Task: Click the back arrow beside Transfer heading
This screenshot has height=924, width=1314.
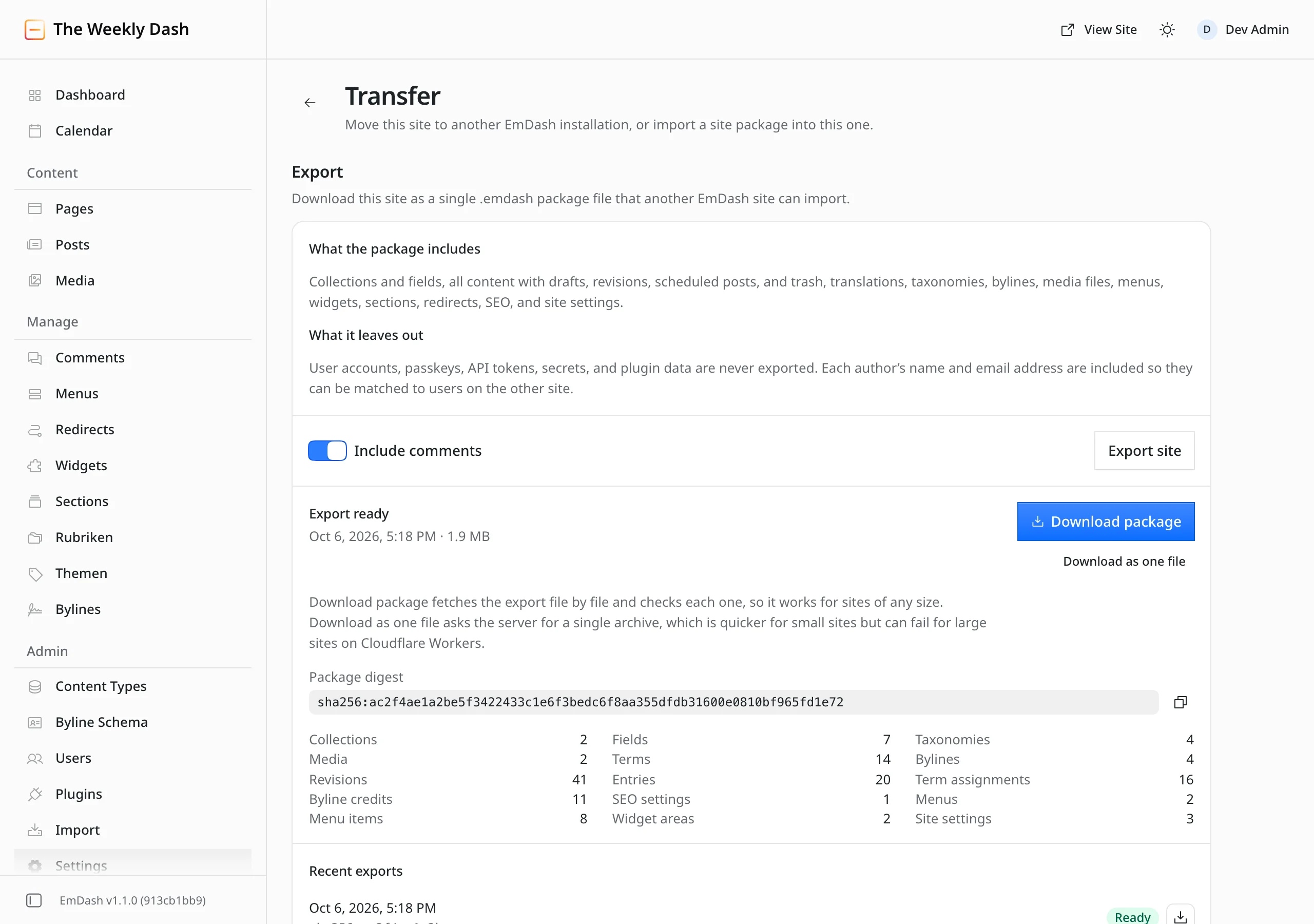Action: 310,103
